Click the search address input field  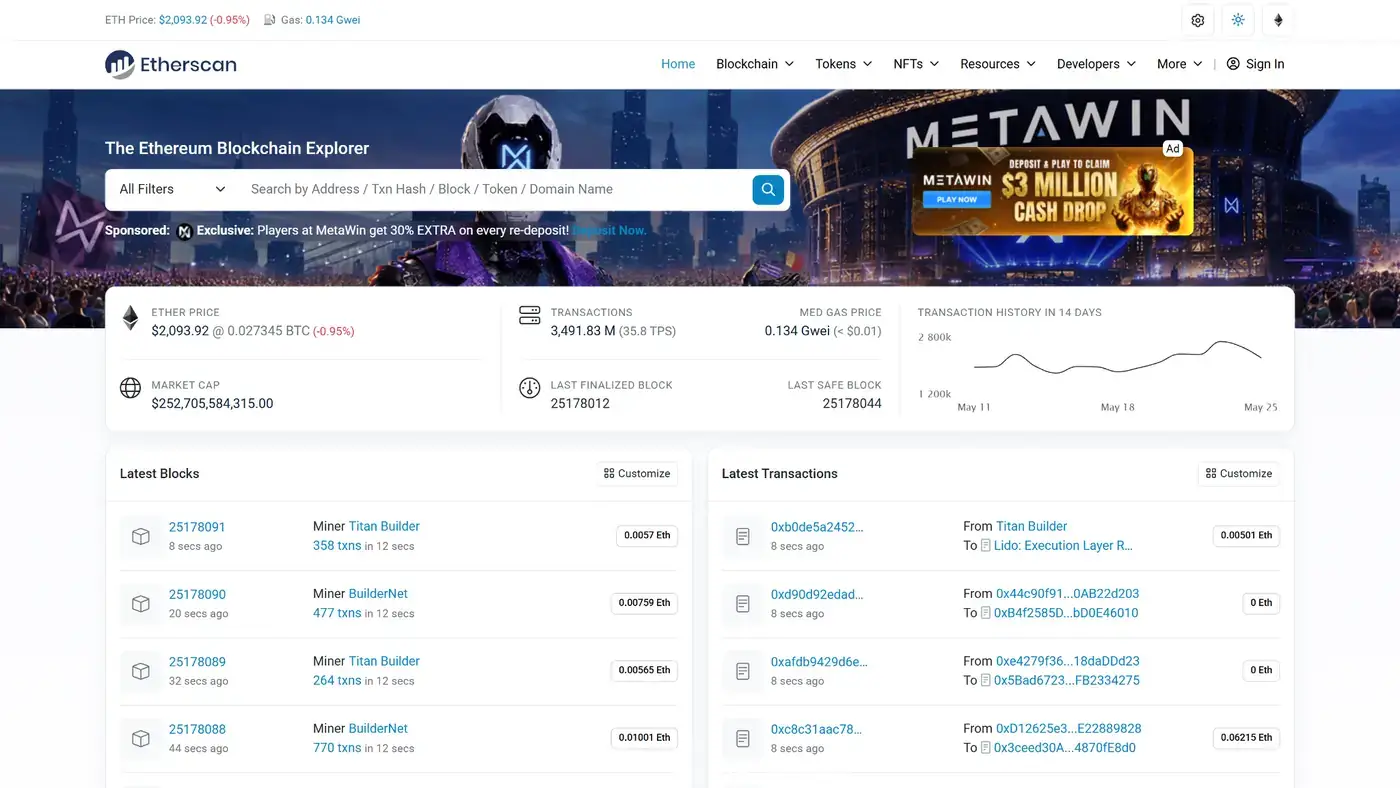click(494, 189)
